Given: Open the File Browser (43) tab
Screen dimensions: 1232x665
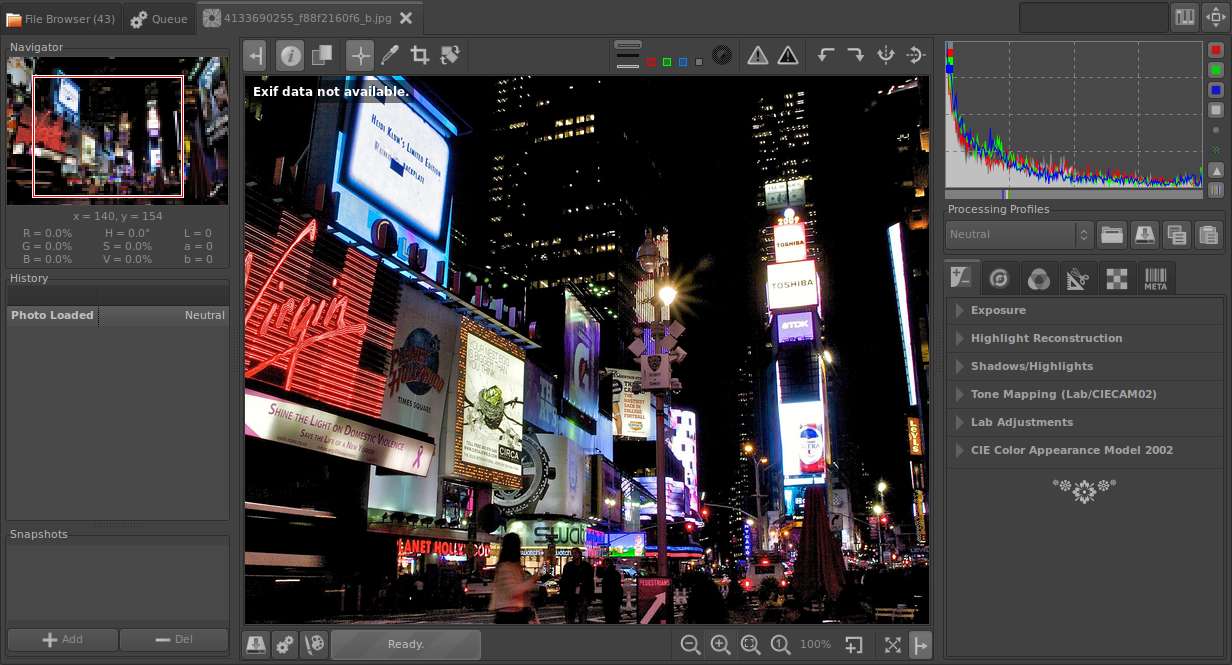Looking at the screenshot, I should point(61,18).
